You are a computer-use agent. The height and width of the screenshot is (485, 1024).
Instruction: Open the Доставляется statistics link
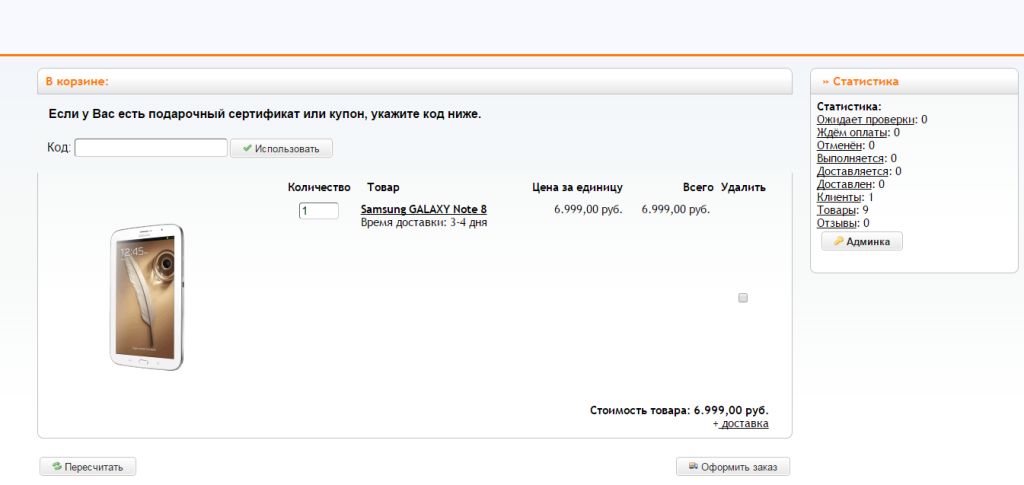click(853, 171)
